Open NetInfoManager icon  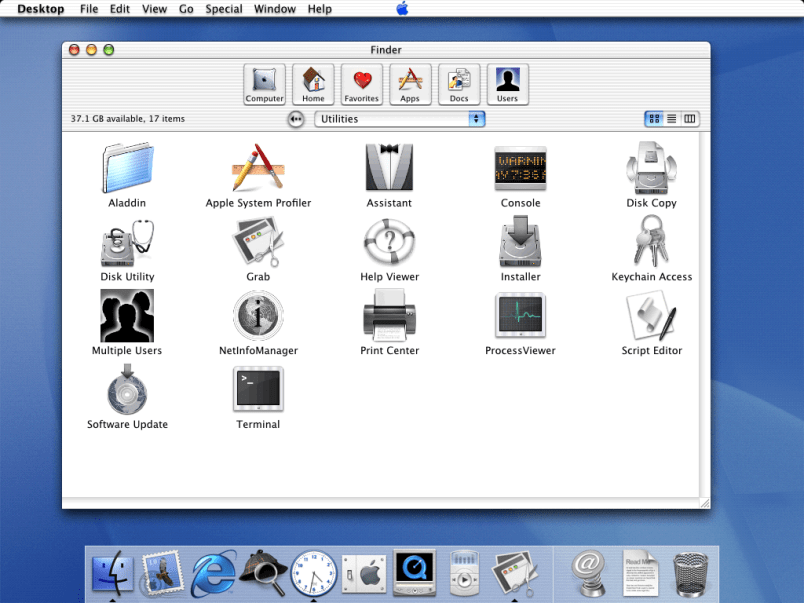pyautogui.click(x=258, y=317)
